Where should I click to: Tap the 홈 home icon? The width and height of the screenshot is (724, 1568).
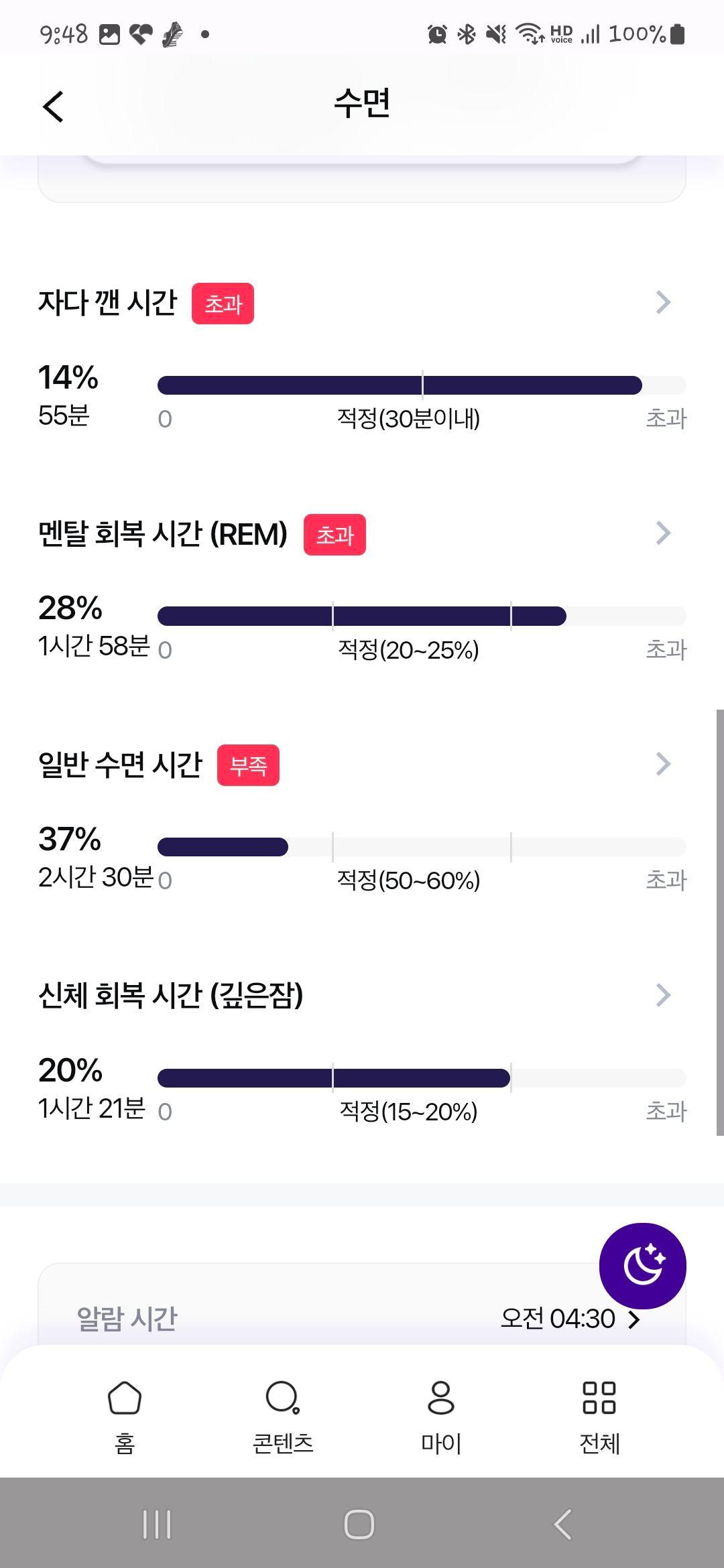125,1398
